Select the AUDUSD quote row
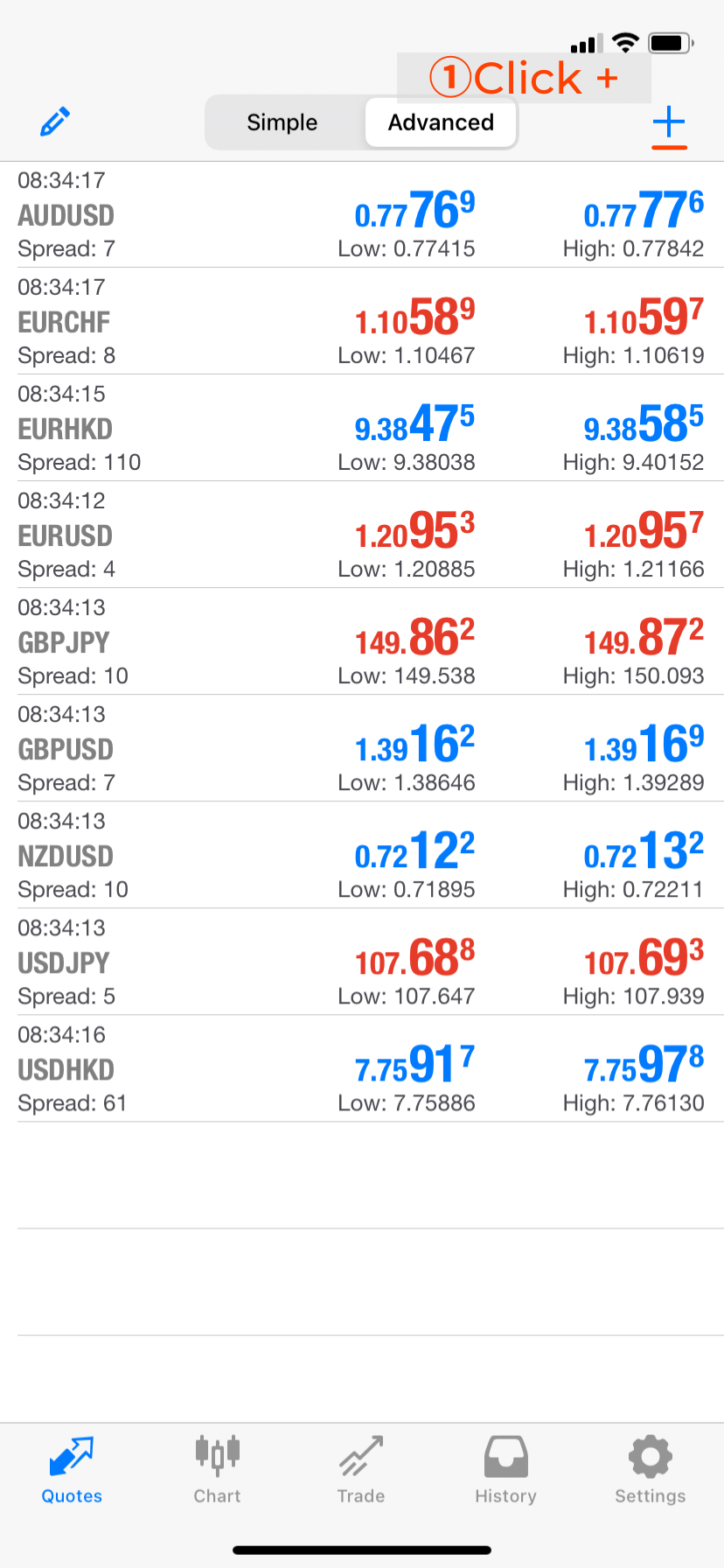The image size is (724, 1568). [x=362, y=214]
